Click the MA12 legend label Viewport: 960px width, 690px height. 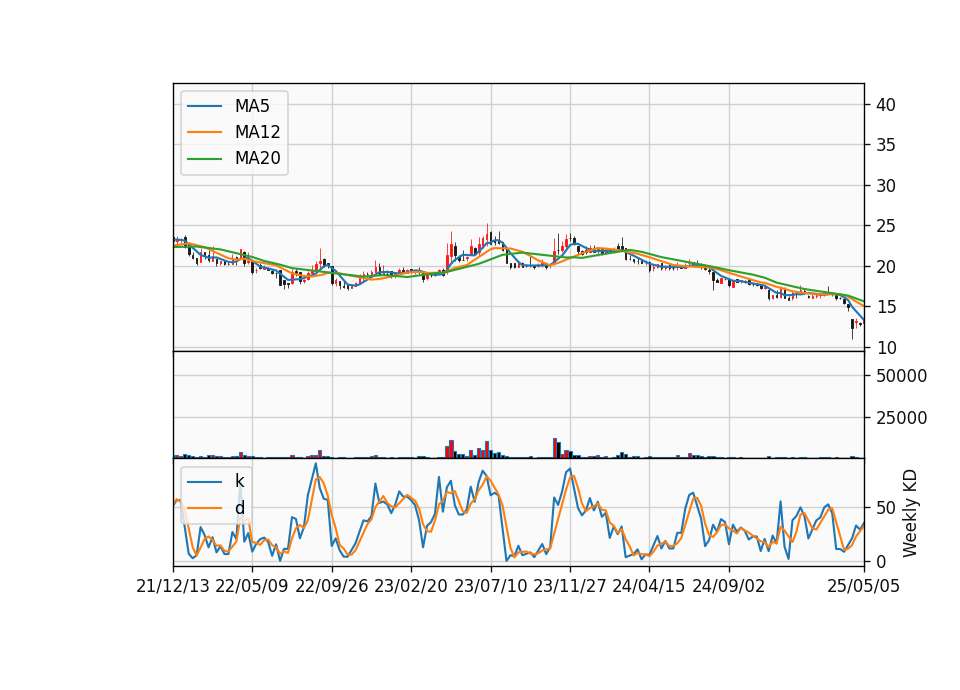click(x=257, y=132)
